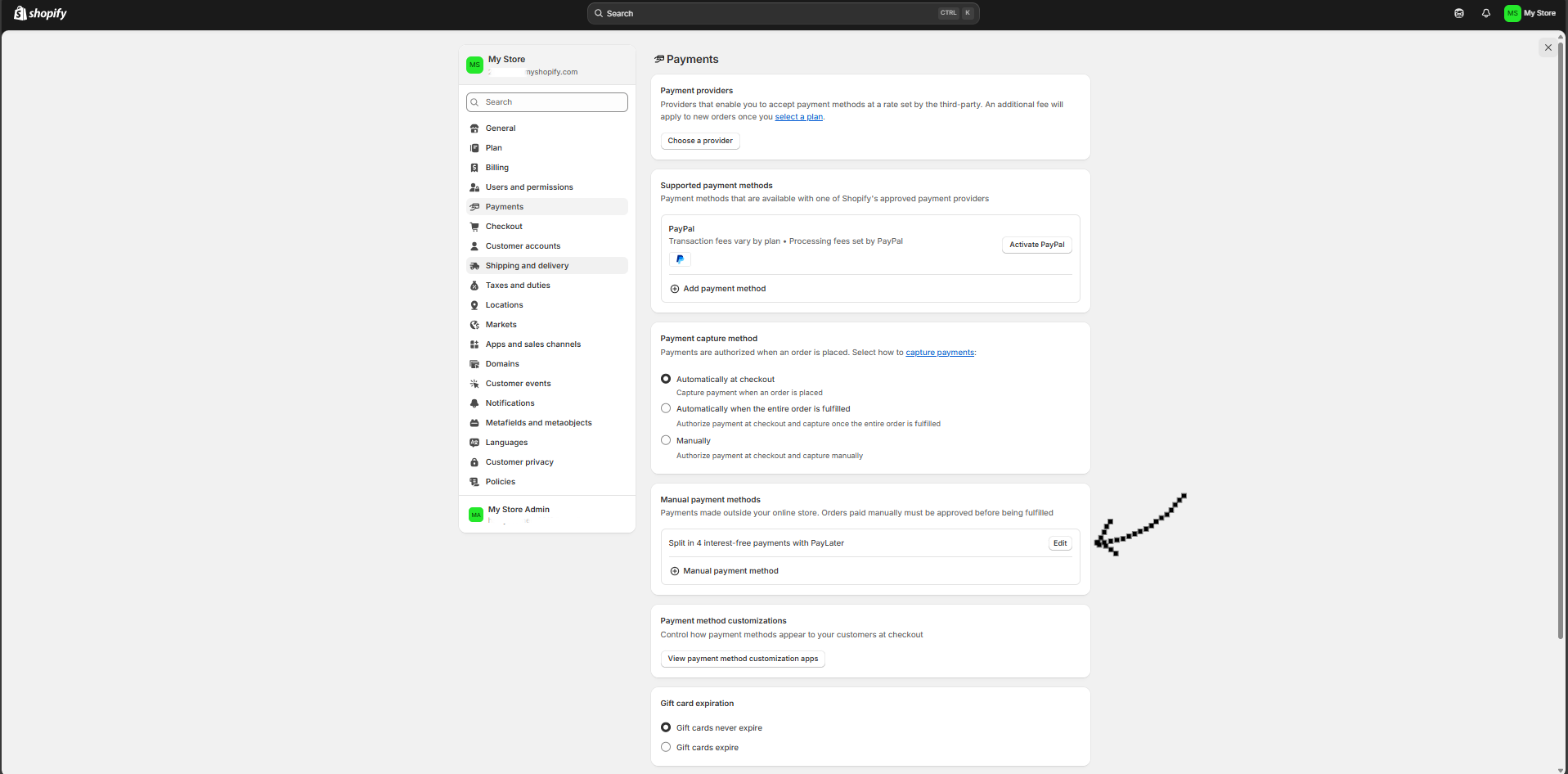Click the Markets globe icon
The width and height of the screenshot is (1568, 774).
(x=474, y=325)
